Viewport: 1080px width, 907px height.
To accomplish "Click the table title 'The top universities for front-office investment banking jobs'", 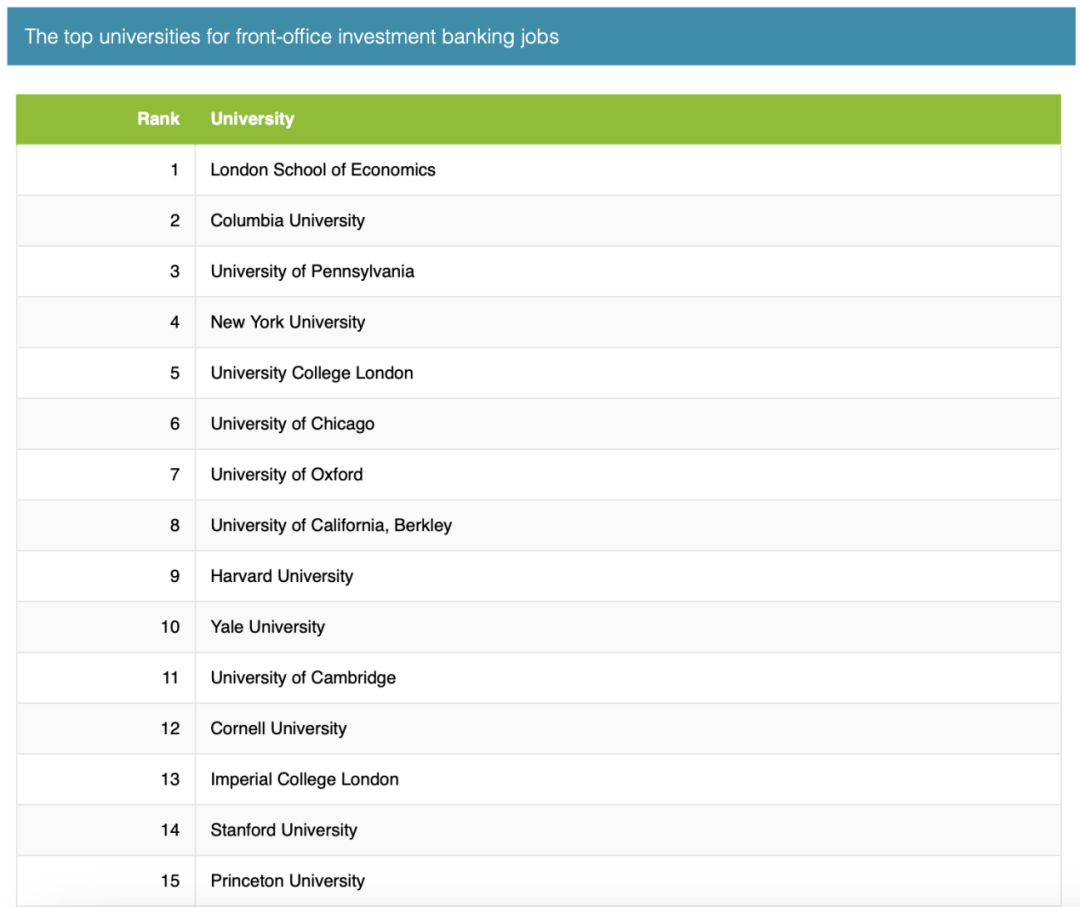I will [291, 37].
